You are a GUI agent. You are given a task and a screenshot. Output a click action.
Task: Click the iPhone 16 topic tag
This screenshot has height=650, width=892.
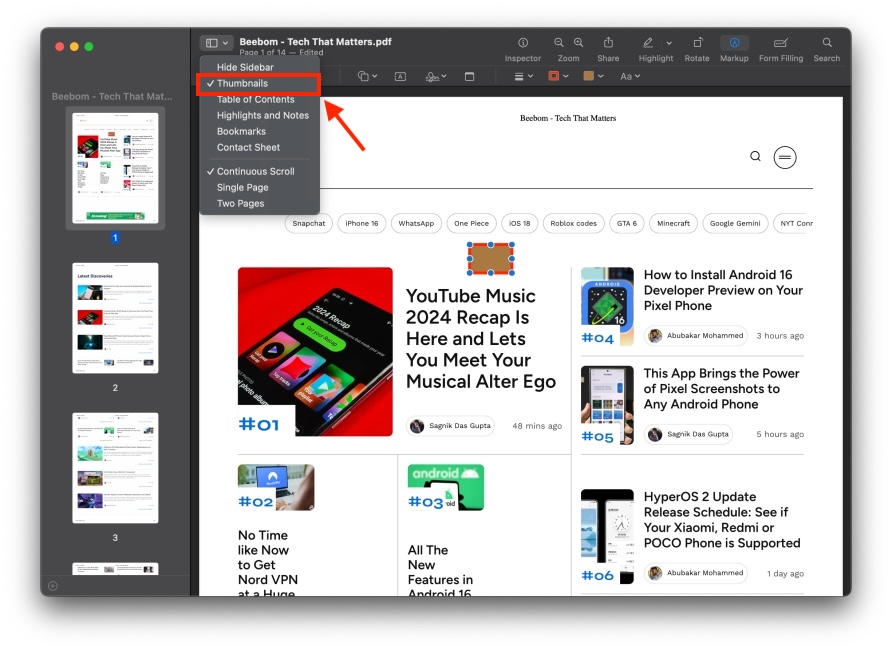coord(361,223)
